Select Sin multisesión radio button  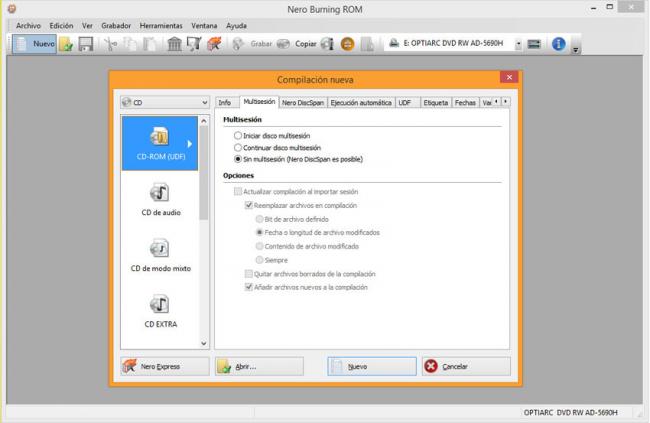tap(238, 159)
